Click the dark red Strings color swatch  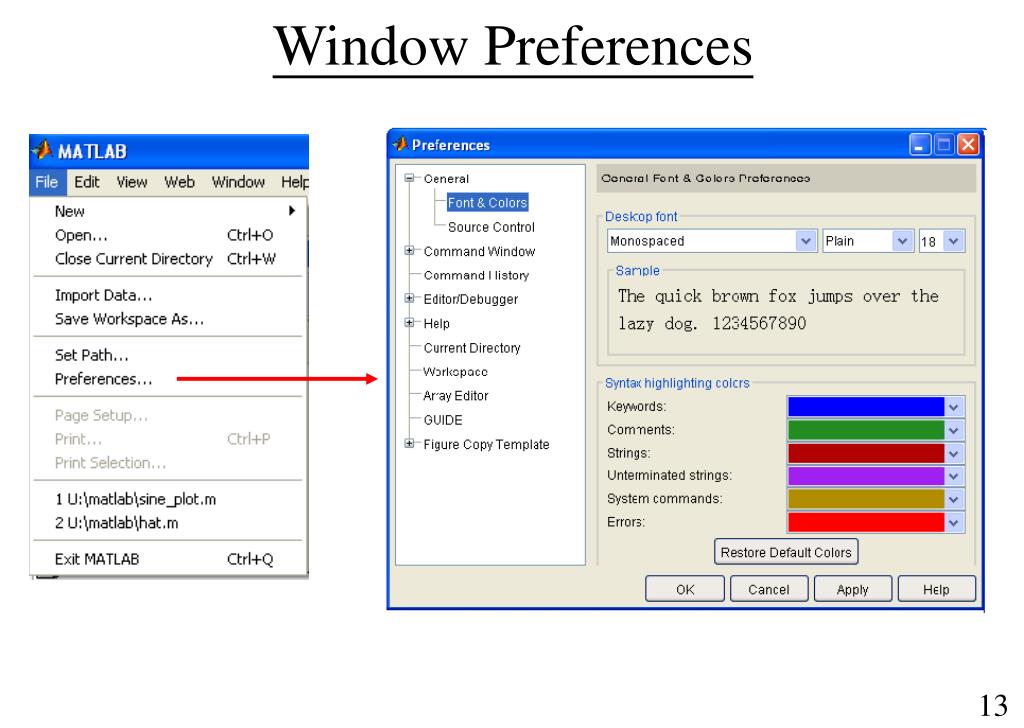[866, 453]
